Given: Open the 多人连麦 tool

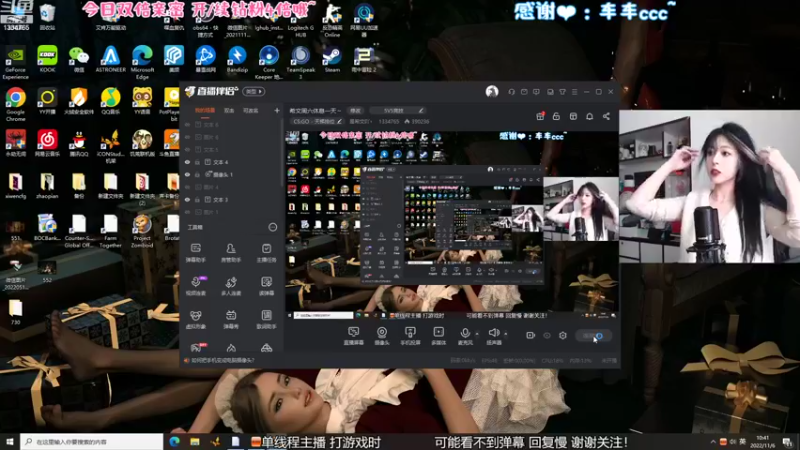Looking at the screenshot, I should click(231, 286).
